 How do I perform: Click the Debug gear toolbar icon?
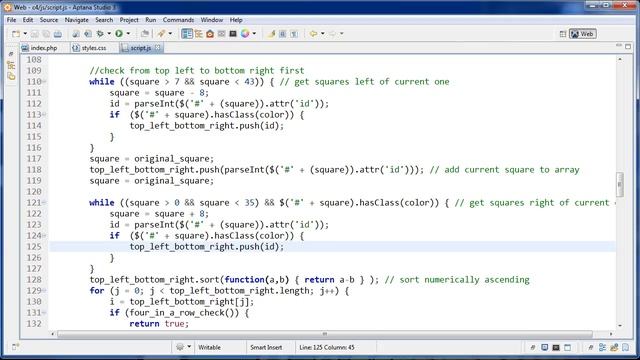point(100,34)
